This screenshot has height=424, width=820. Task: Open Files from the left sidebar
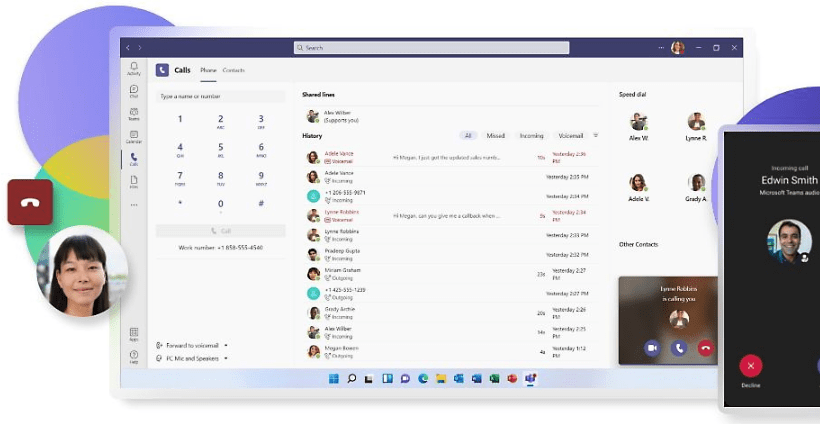(134, 182)
